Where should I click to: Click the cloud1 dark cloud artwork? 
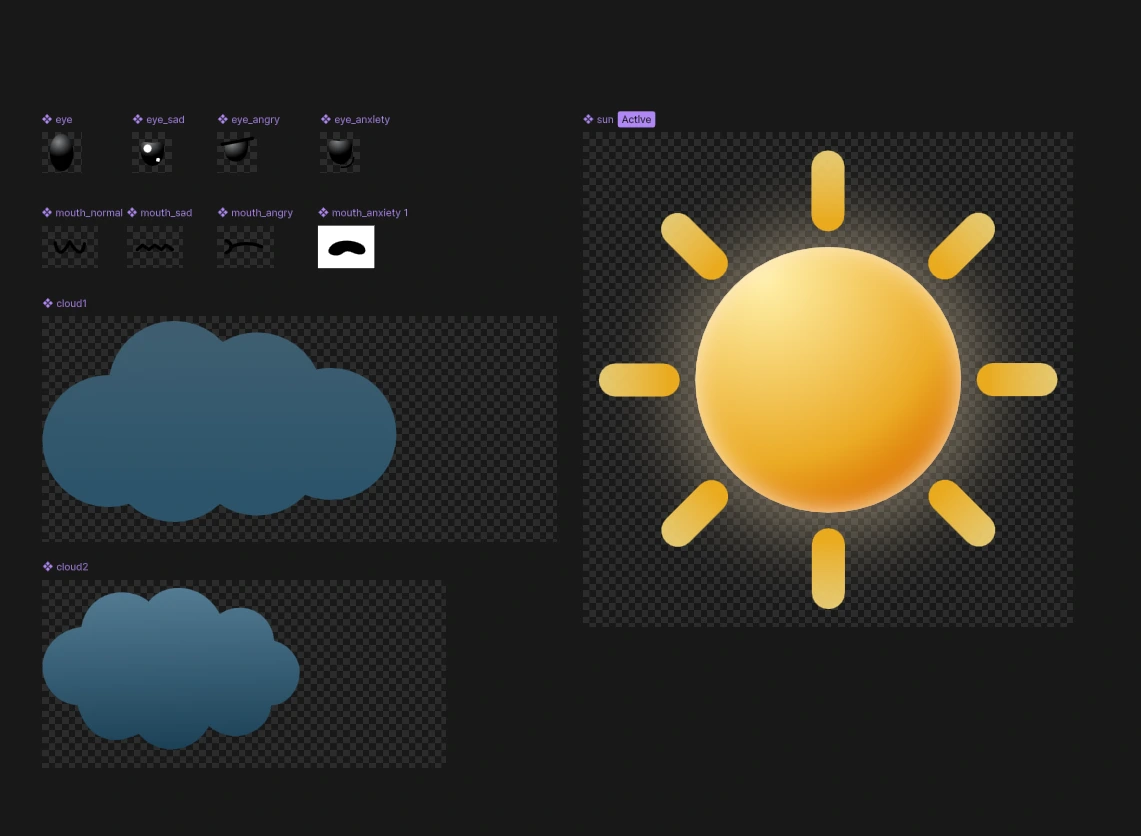219,421
